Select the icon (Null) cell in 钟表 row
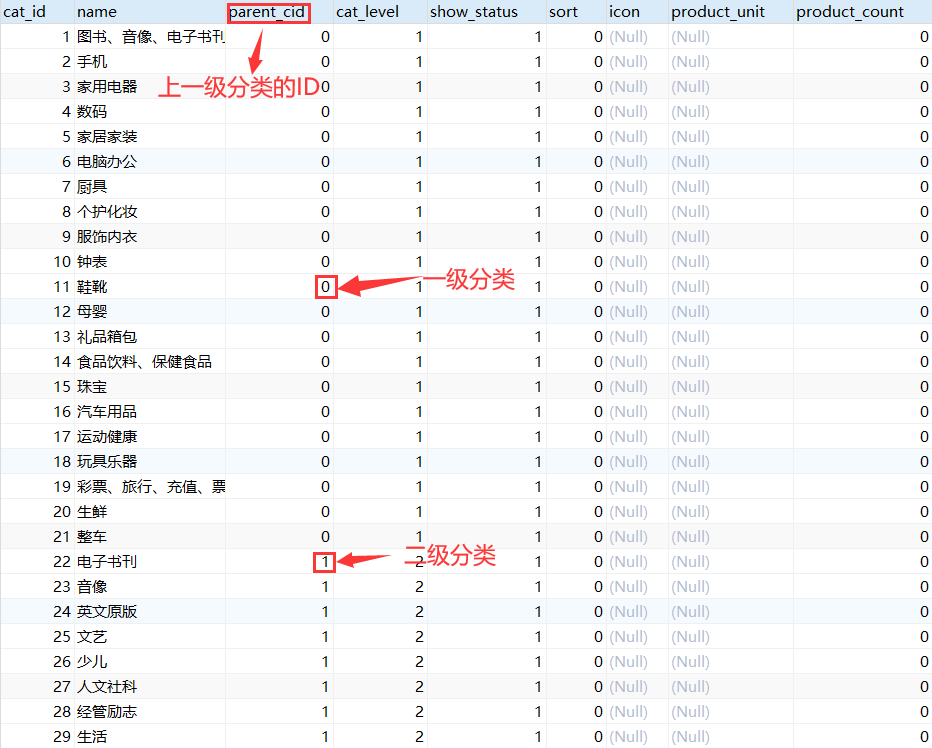The height and width of the screenshot is (748, 932). point(629,262)
